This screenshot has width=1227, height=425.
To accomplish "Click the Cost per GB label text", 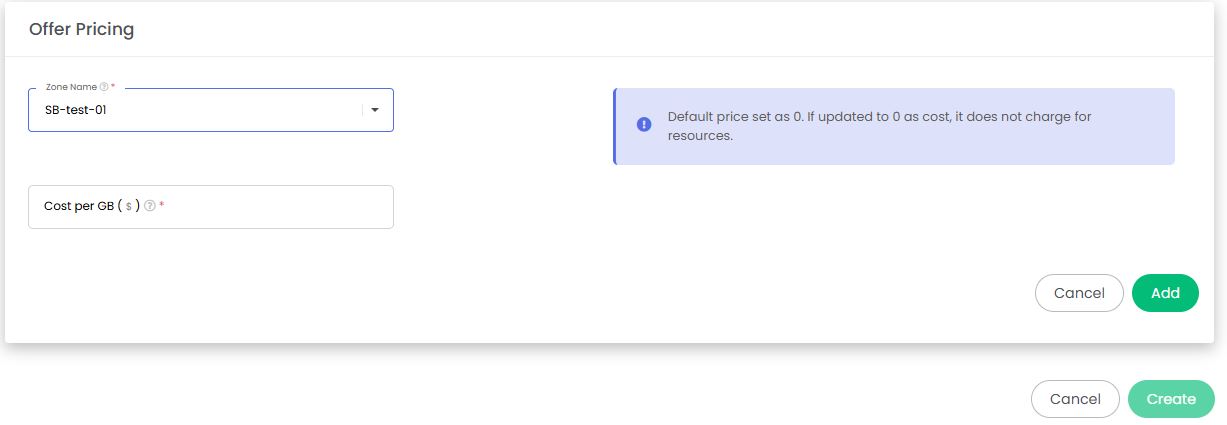I will tap(78, 206).
